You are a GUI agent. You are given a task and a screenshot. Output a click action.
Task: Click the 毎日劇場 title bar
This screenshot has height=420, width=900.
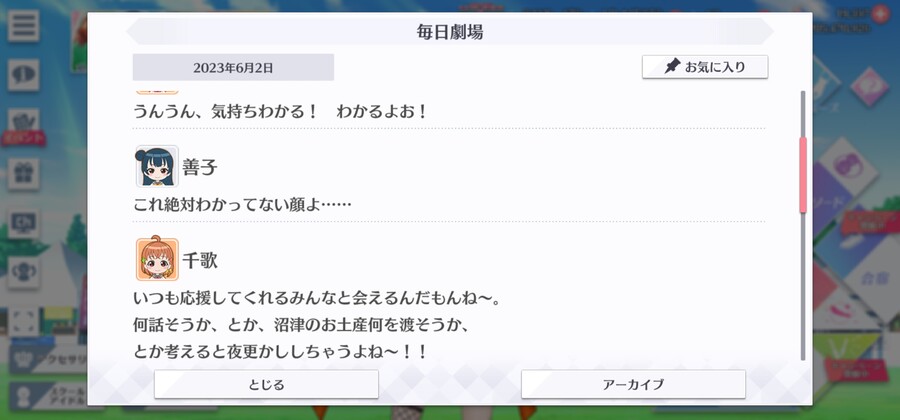coord(450,32)
